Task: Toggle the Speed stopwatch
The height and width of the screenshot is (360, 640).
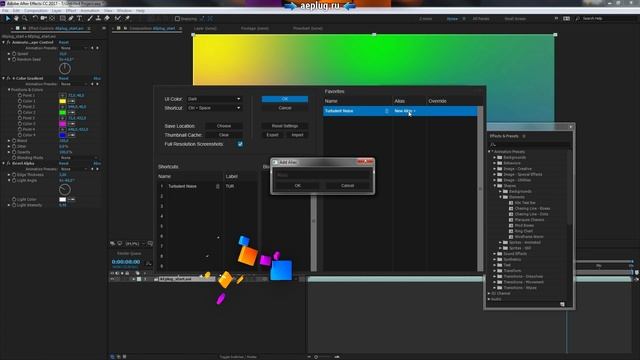Action: point(14,54)
